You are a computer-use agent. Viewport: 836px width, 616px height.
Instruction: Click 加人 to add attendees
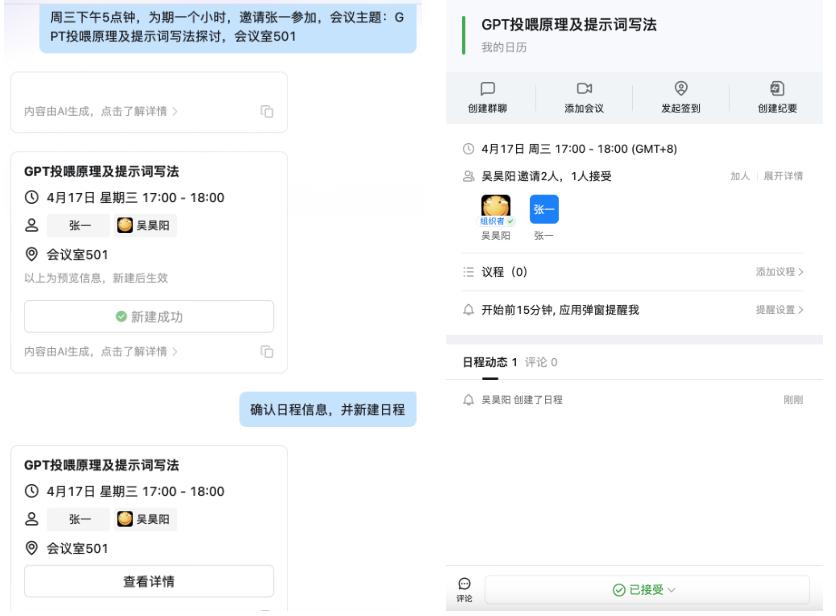[740, 176]
